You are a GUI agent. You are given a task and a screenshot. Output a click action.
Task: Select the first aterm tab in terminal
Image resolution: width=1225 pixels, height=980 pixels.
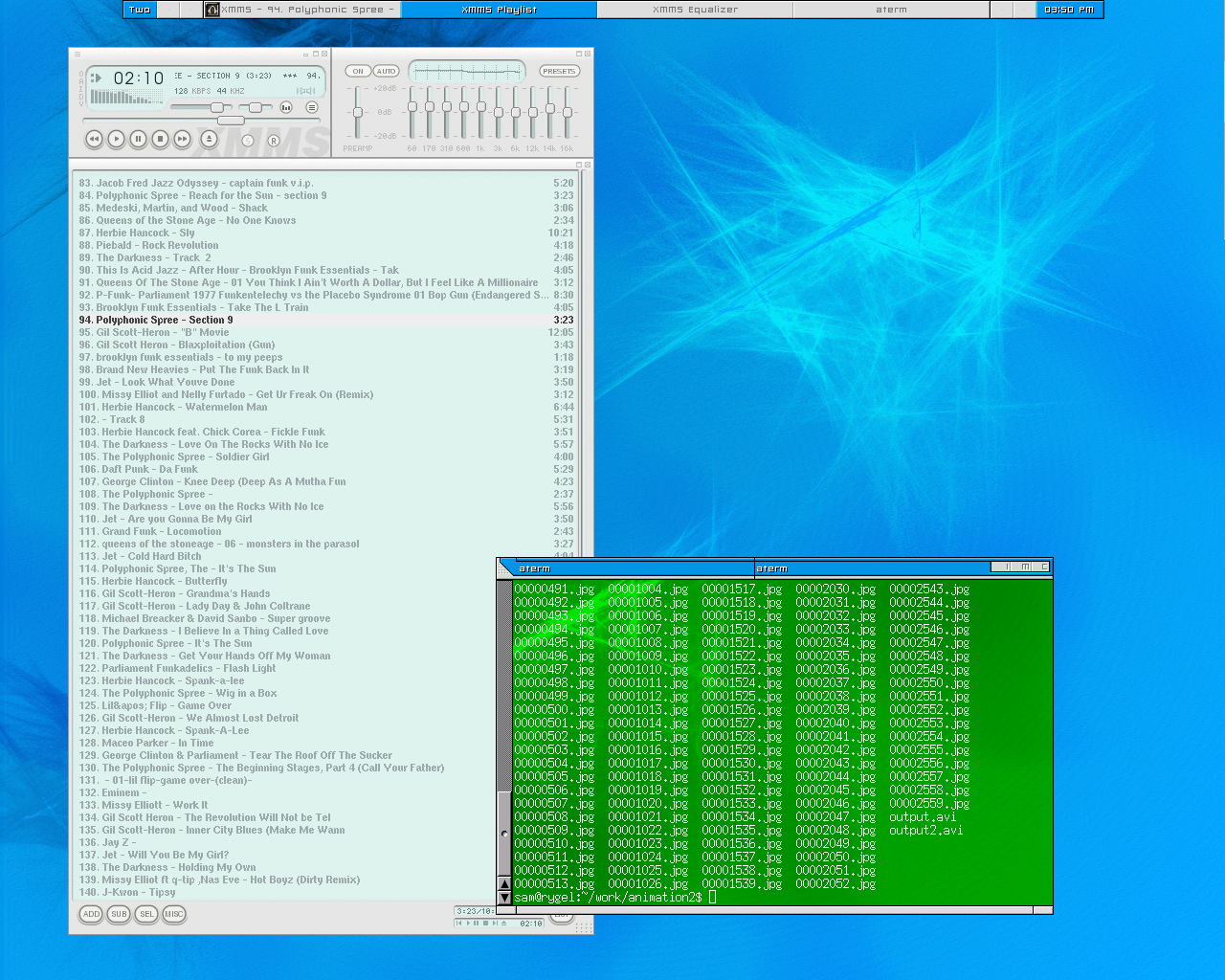[x=635, y=568]
